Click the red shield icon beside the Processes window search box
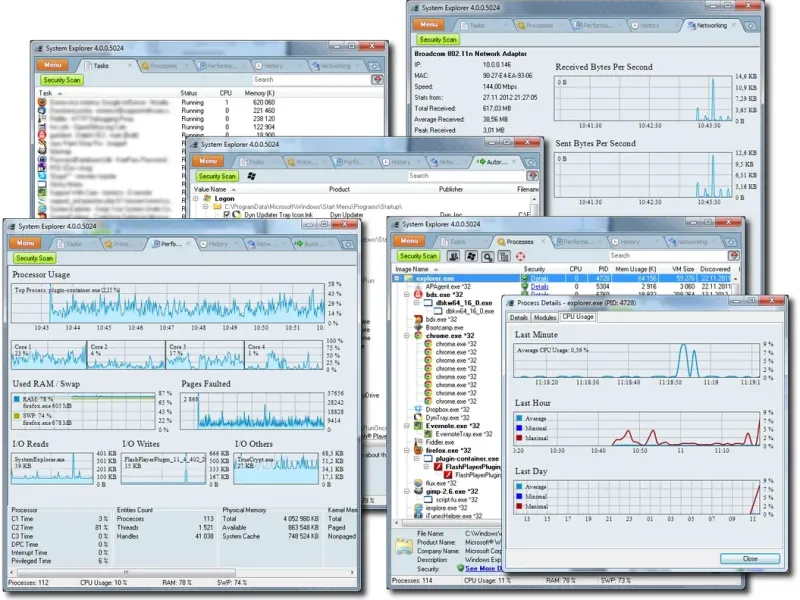Screen dimensions: 800x600 click(x=734, y=256)
